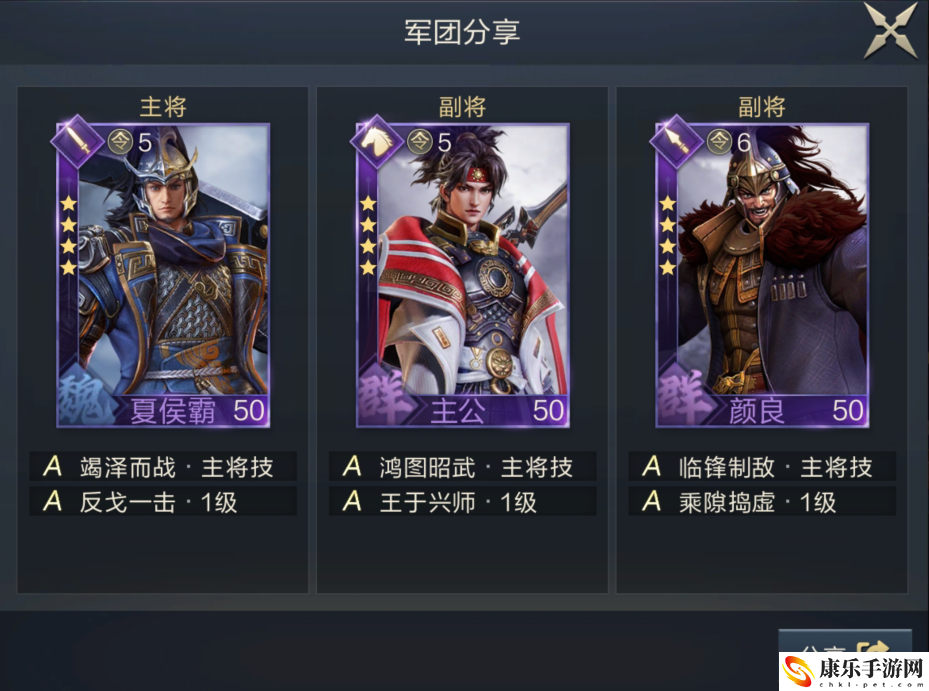Select the 临锋制敌 · 主将技 skill row

(x=762, y=467)
